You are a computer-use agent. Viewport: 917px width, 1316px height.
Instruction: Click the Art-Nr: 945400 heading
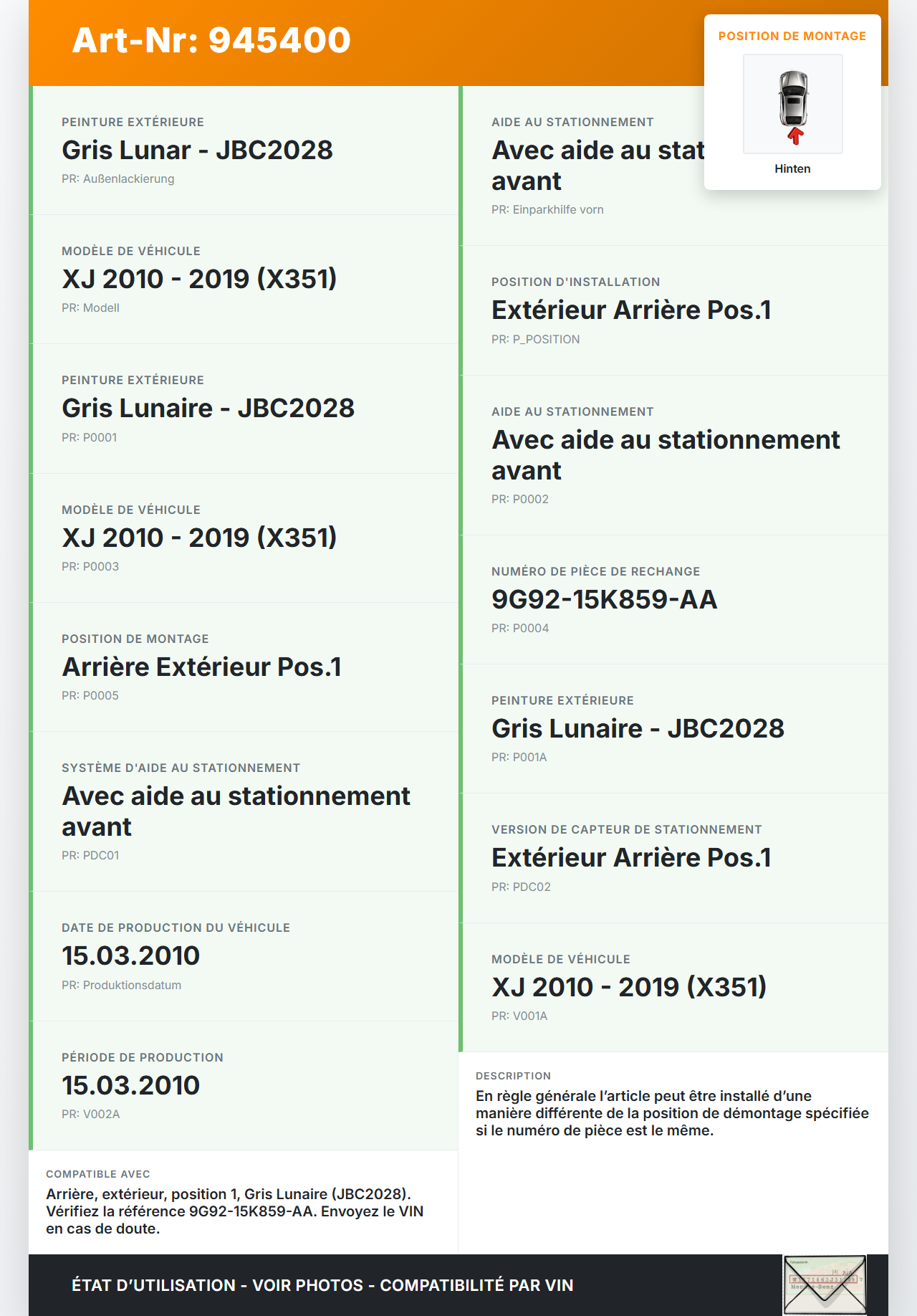pyautogui.click(x=211, y=40)
